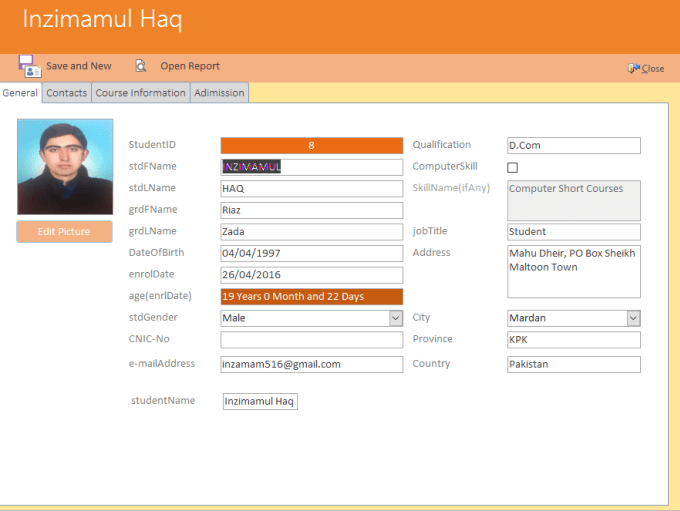Click the enrolDate field 26/04/2016
This screenshot has width=680, height=511.
coord(311,275)
